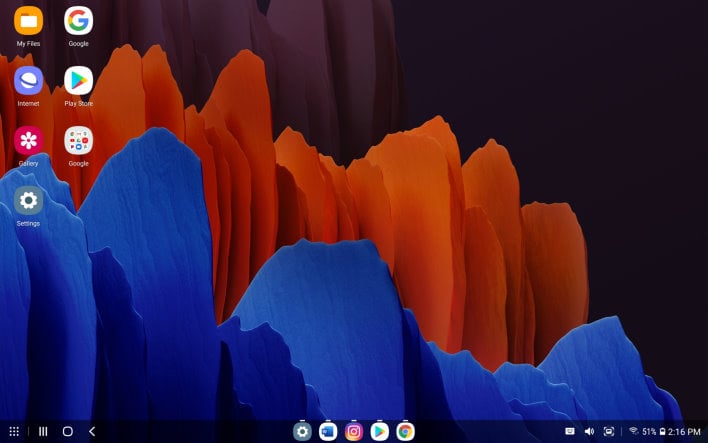The image size is (708, 443).
Task: Open Settings from the desktop
Action: [28, 201]
